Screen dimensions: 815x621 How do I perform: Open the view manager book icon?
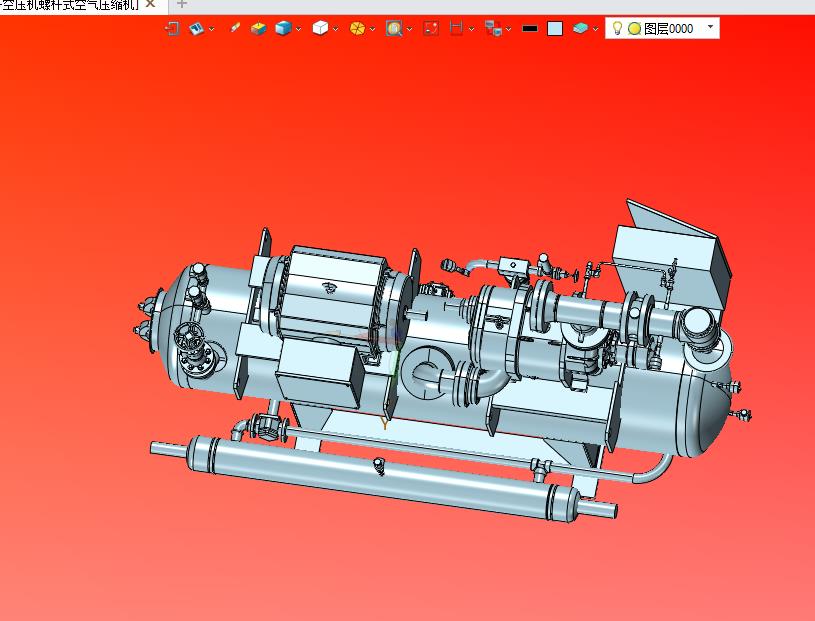coord(197,28)
